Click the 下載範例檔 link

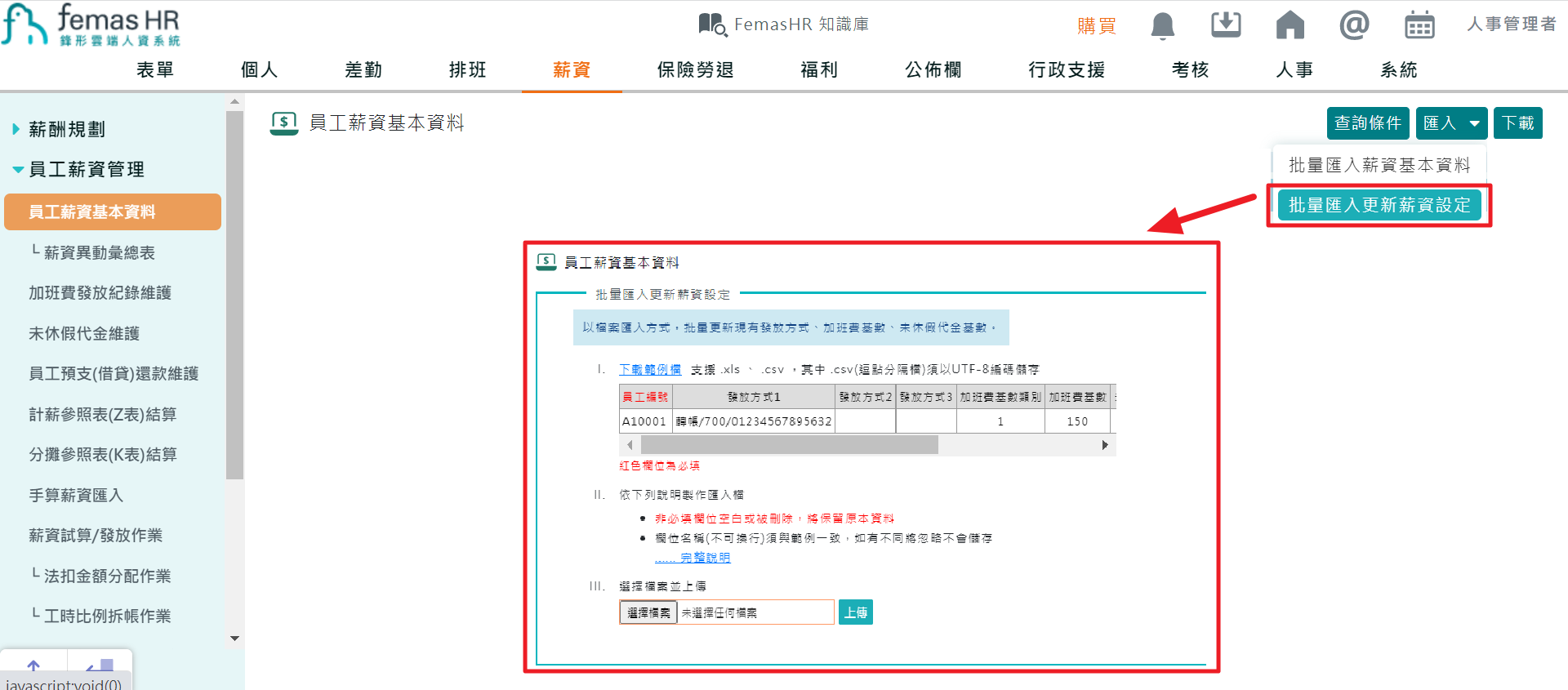pyautogui.click(x=650, y=369)
